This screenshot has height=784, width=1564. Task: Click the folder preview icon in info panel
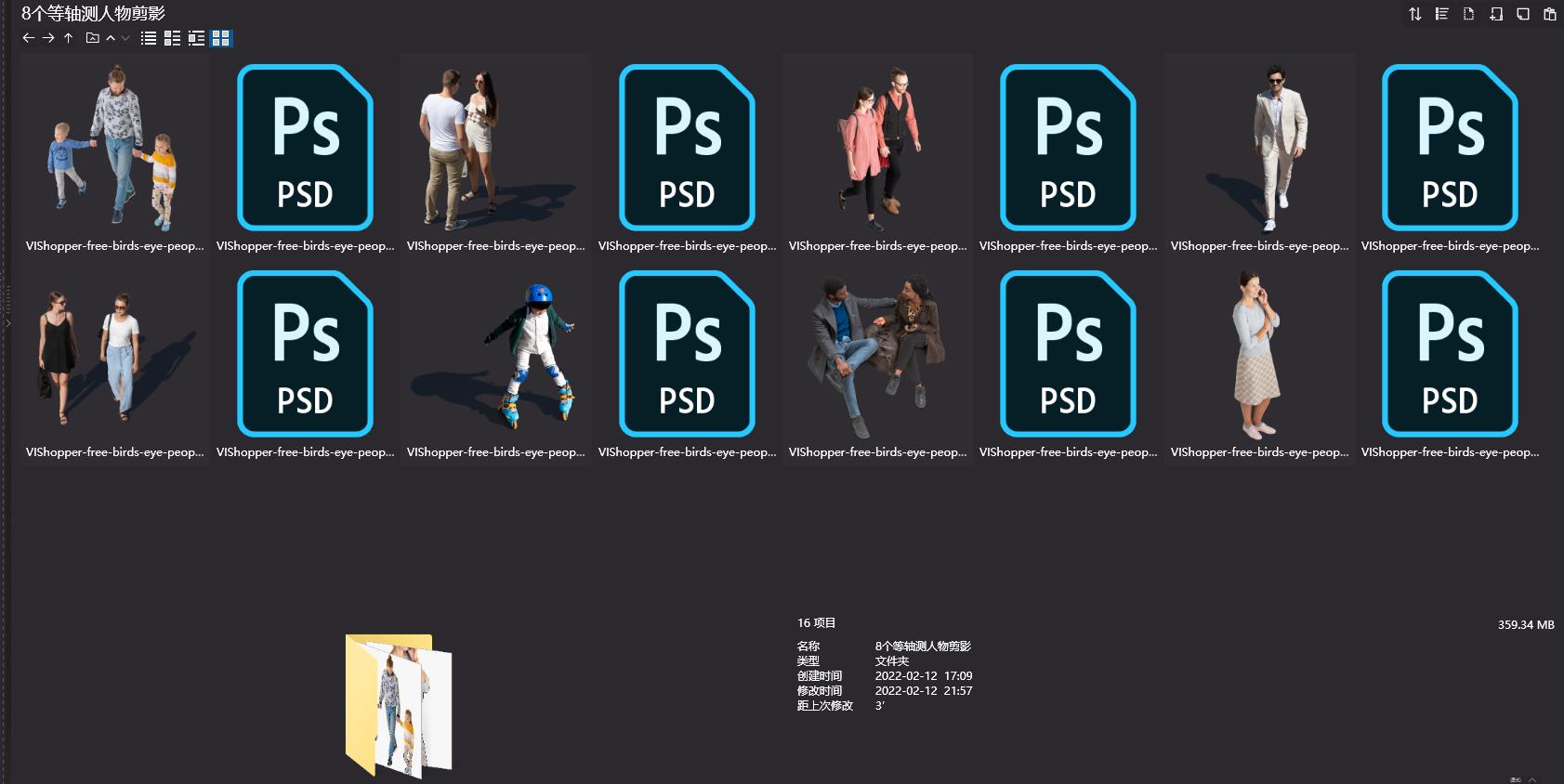point(398,704)
